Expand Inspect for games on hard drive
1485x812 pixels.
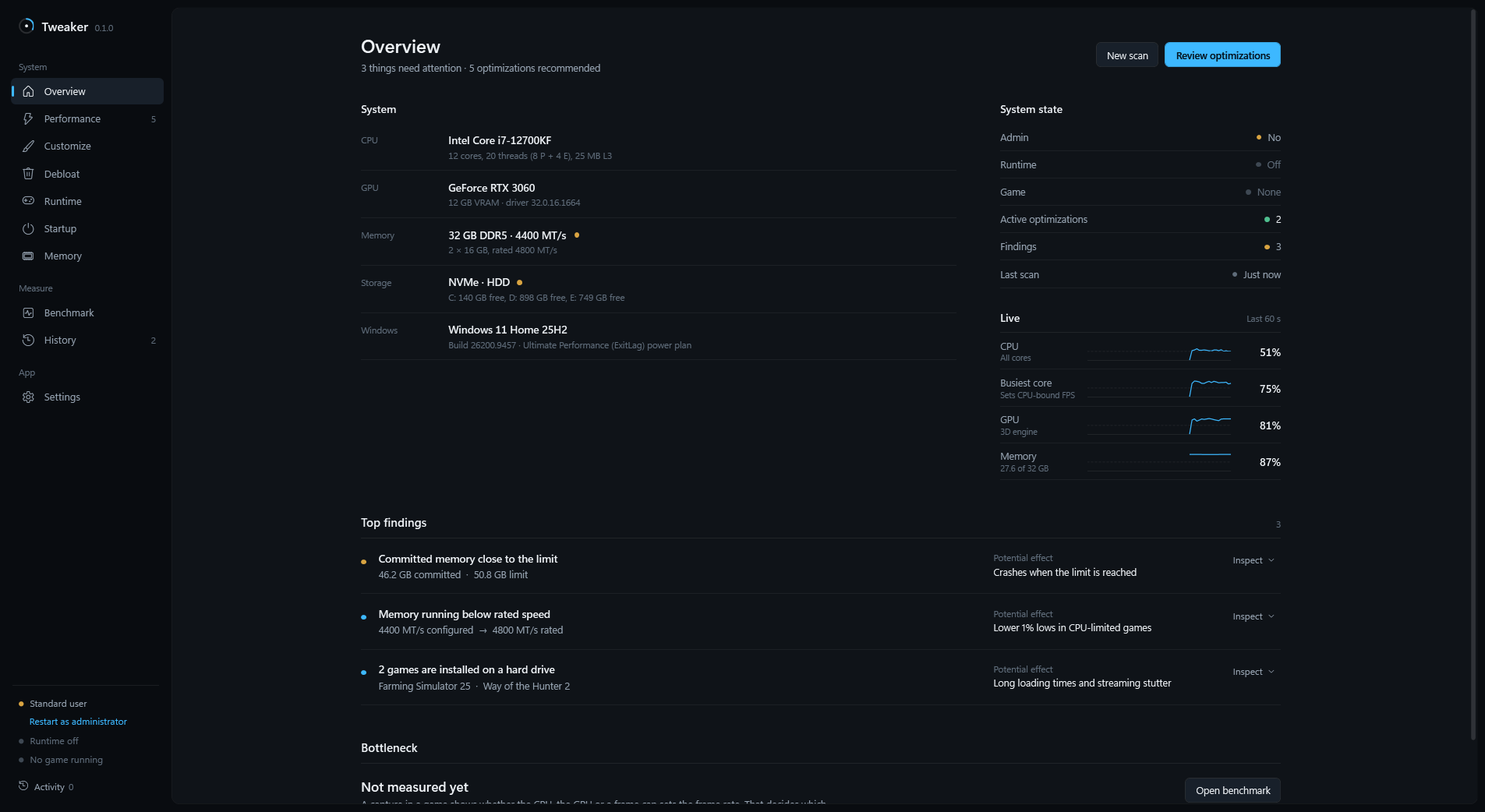(1253, 672)
